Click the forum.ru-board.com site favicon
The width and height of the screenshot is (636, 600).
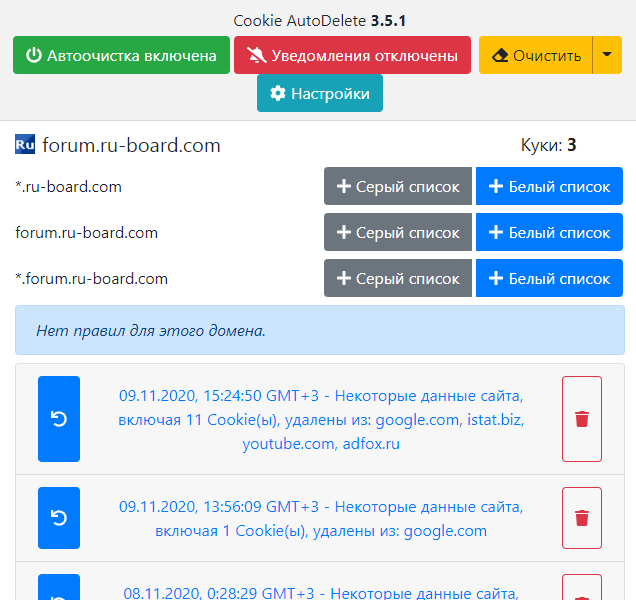[25, 144]
